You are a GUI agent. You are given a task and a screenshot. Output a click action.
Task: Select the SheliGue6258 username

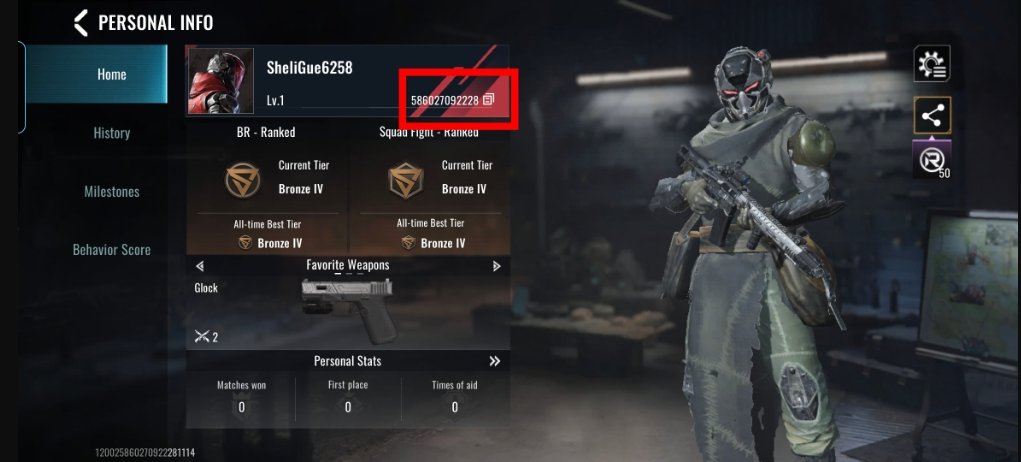(x=309, y=68)
